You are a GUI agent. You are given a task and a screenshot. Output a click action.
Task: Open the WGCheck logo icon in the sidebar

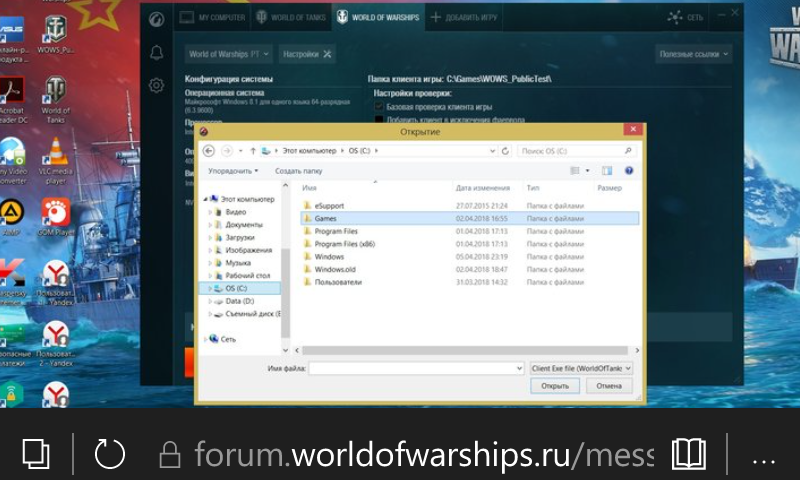[x=156, y=19]
